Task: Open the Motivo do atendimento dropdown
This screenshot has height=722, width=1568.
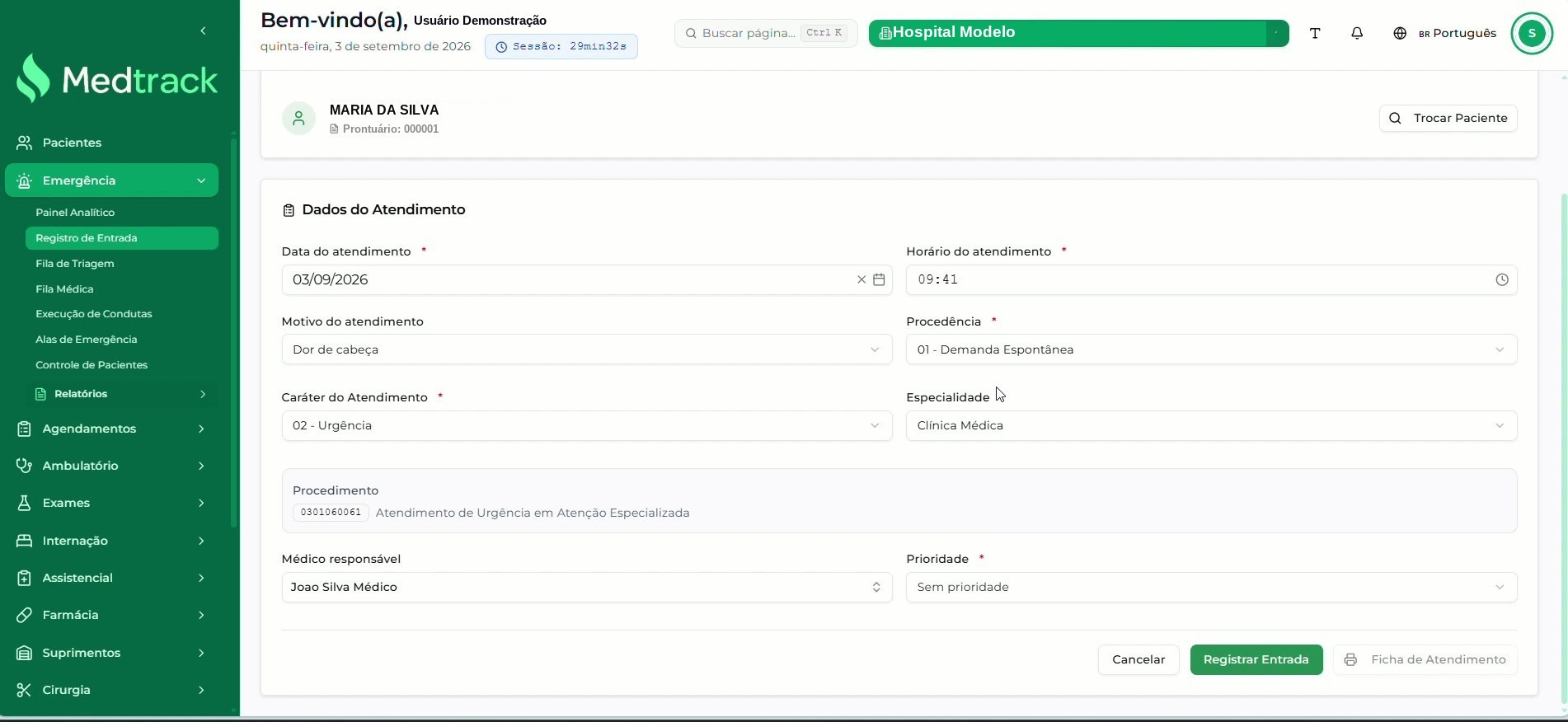Action: (x=587, y=349)
